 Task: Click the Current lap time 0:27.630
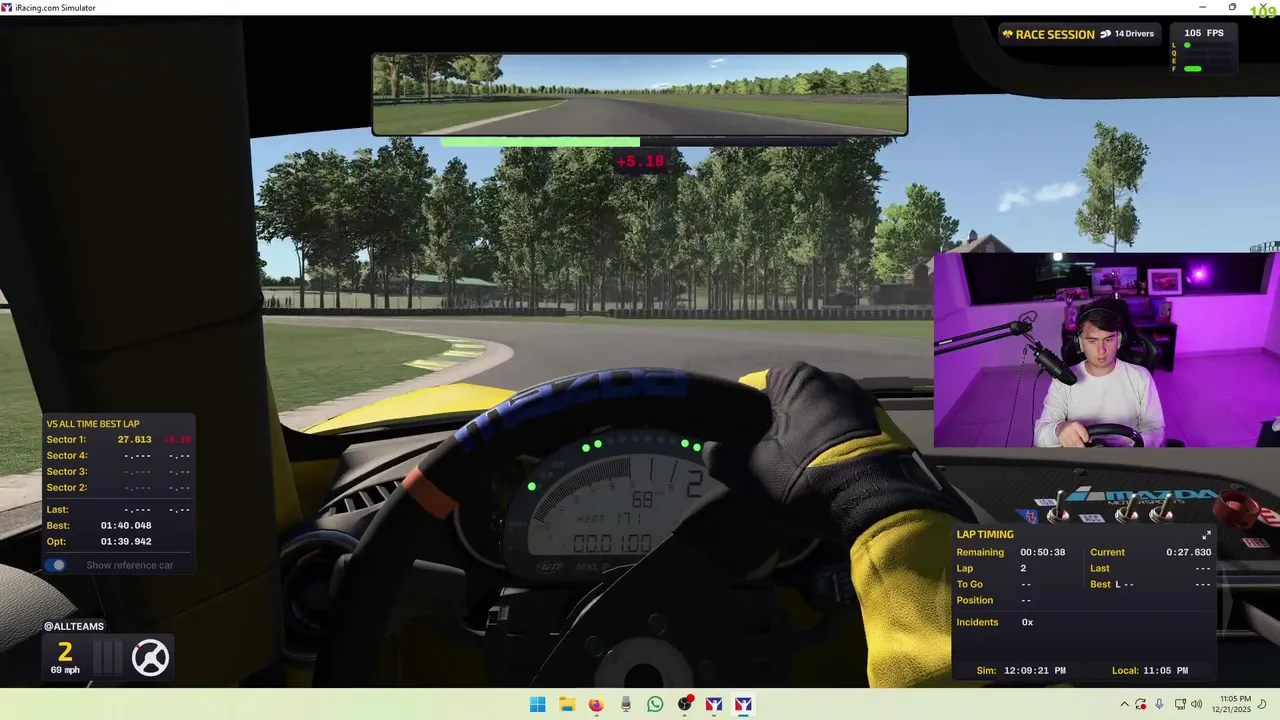click(x=1188, y=552)
